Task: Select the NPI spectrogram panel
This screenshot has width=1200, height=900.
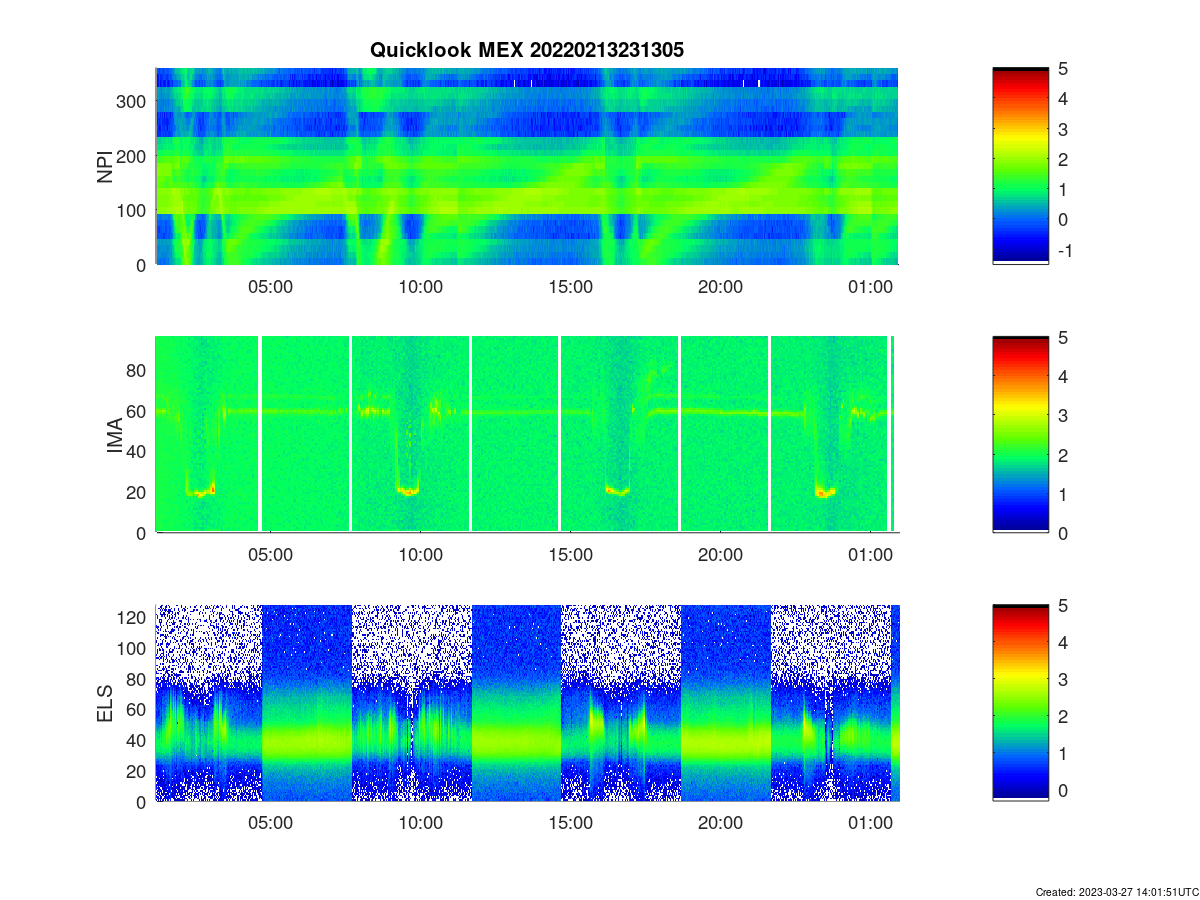Action: 527,166
